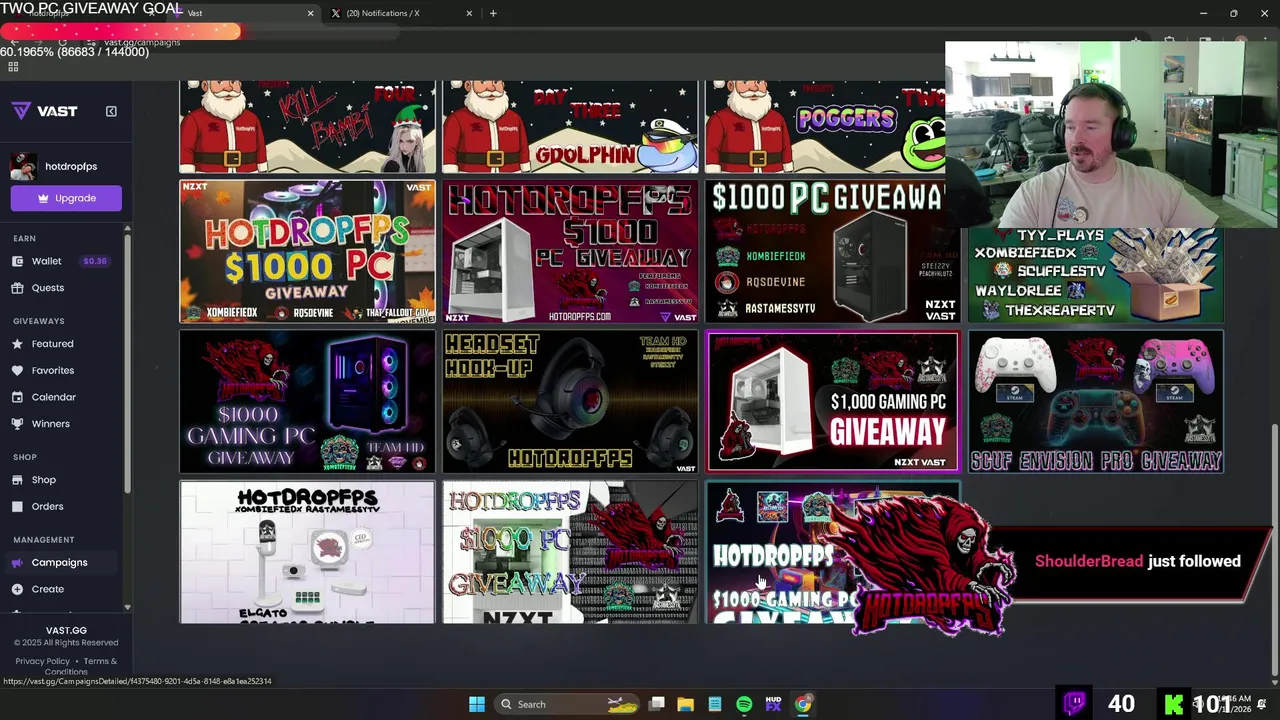This screenshot has height=720, width=1280.
Task: Click the $0.36 wallet balance badge
Action: [x=95, y=261]
